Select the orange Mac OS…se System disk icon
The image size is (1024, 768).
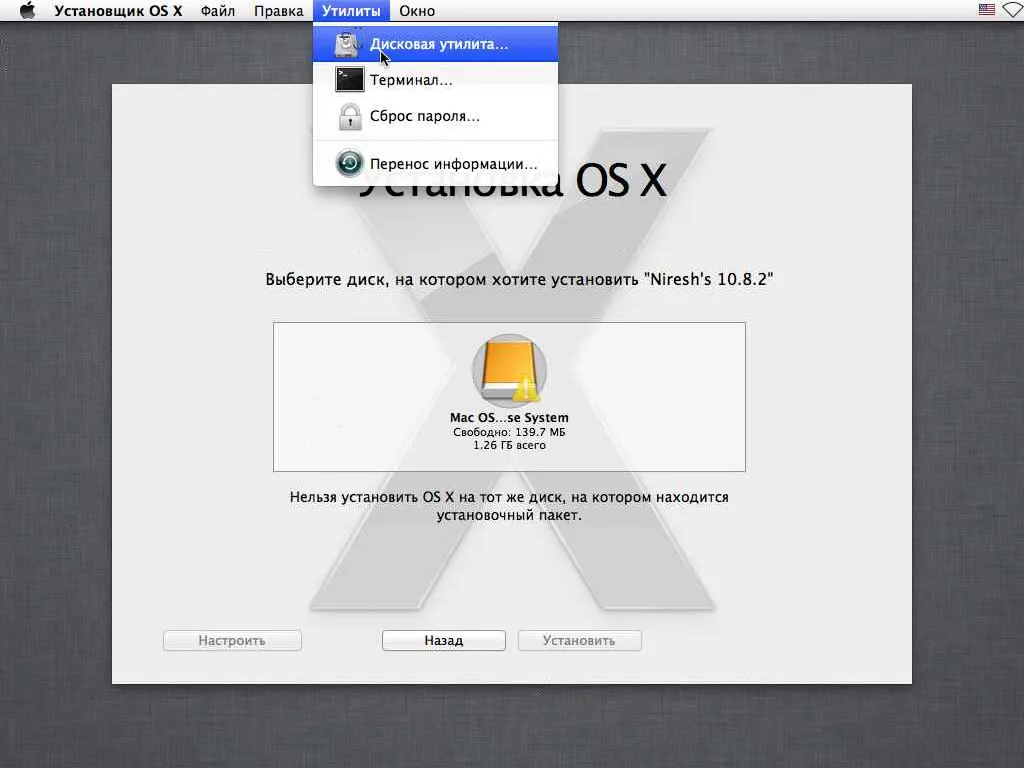(x=509, y=370)
